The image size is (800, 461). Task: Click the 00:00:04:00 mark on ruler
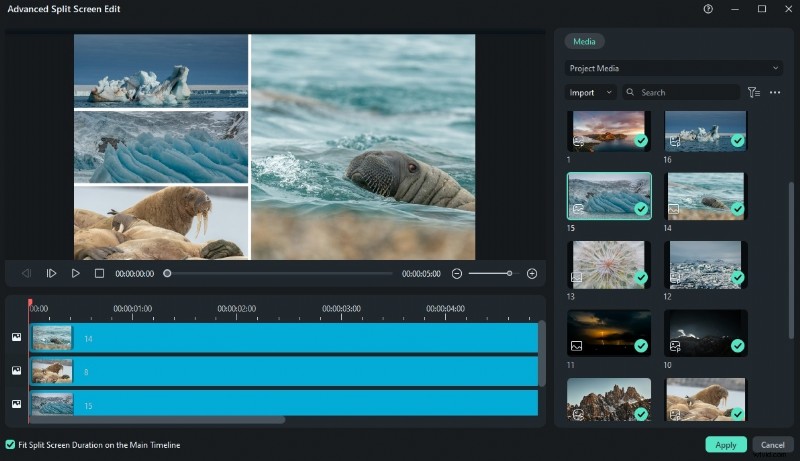tap(445, 309)
